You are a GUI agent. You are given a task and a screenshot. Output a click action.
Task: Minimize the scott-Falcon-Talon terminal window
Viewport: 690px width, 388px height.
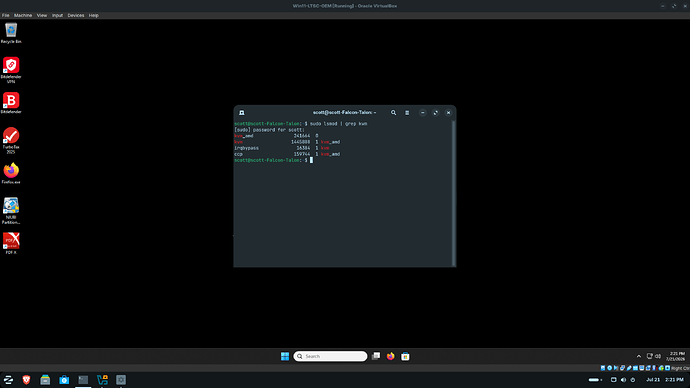[422, 113]
